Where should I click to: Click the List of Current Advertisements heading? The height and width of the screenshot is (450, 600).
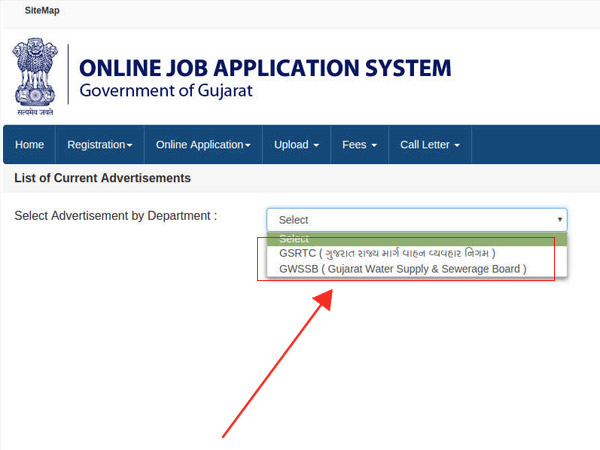pyautogui.click(x=103, y=178)
